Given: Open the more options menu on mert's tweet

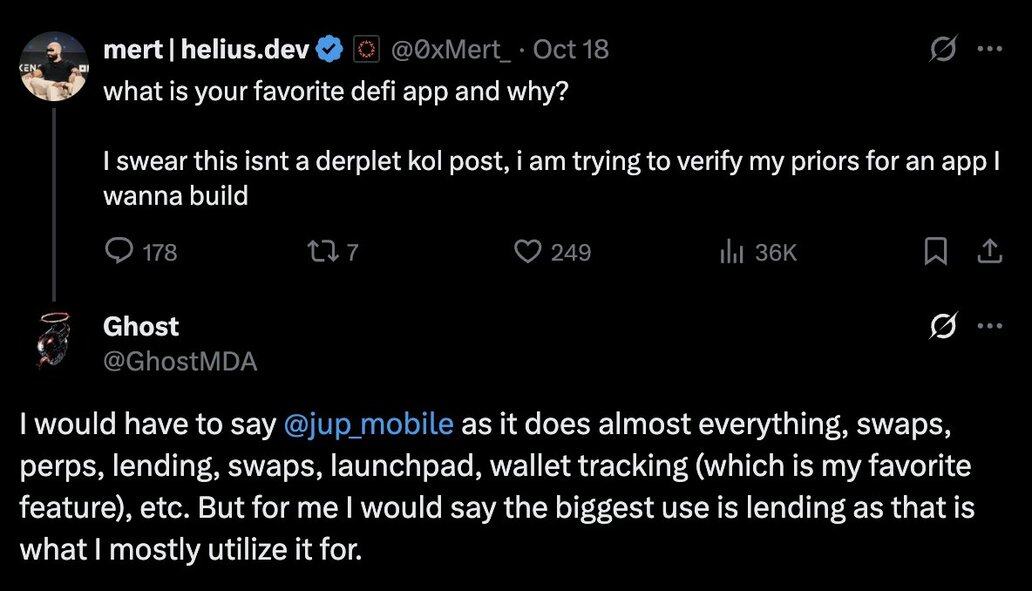Looking at the screenshot, I should [989, 48].
